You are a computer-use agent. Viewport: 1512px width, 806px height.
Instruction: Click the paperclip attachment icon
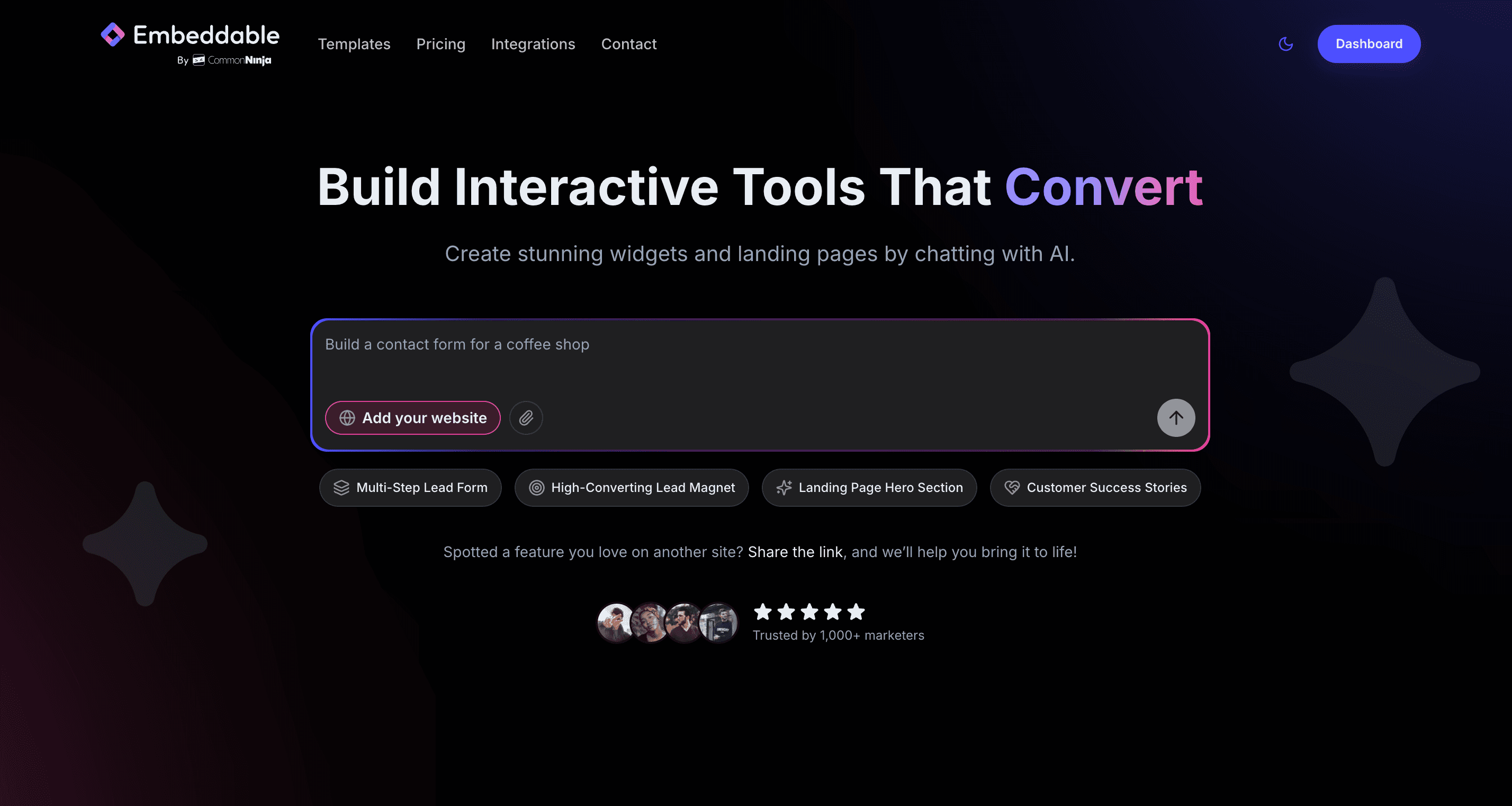coord(526,418)
